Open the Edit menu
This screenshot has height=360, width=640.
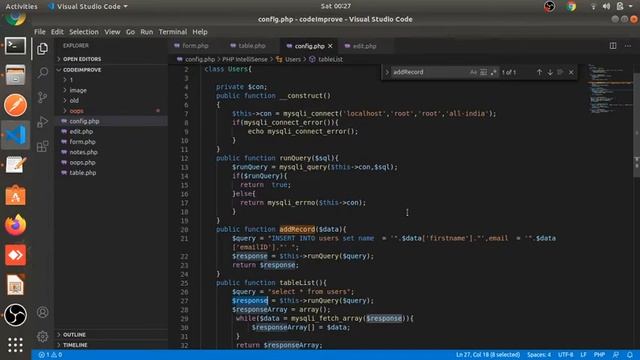pyautogui.click(x=57, y=32)
